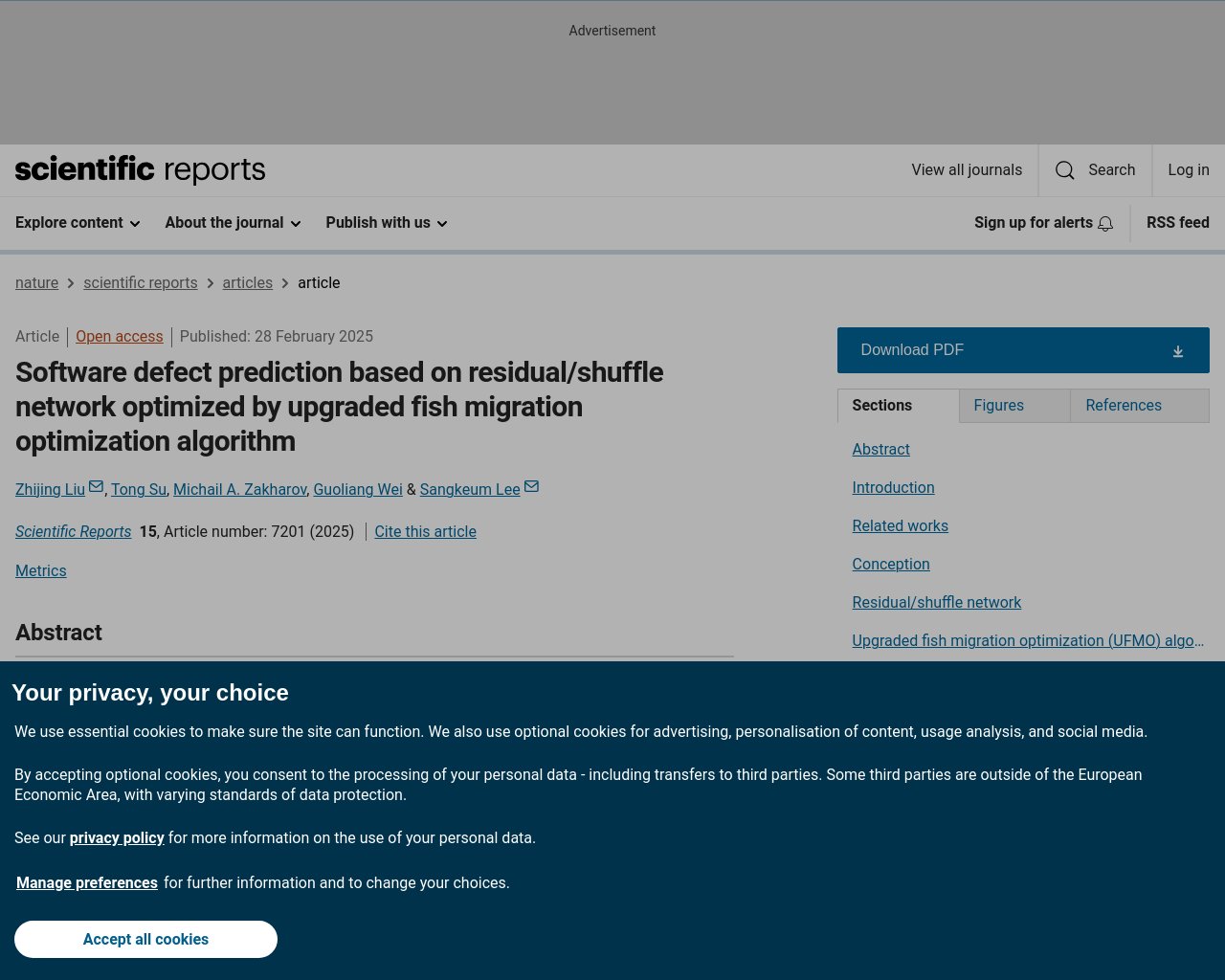Viewport: 1225px width, 980px height.
Task: Accept all cookies
Action: [145, 939]
